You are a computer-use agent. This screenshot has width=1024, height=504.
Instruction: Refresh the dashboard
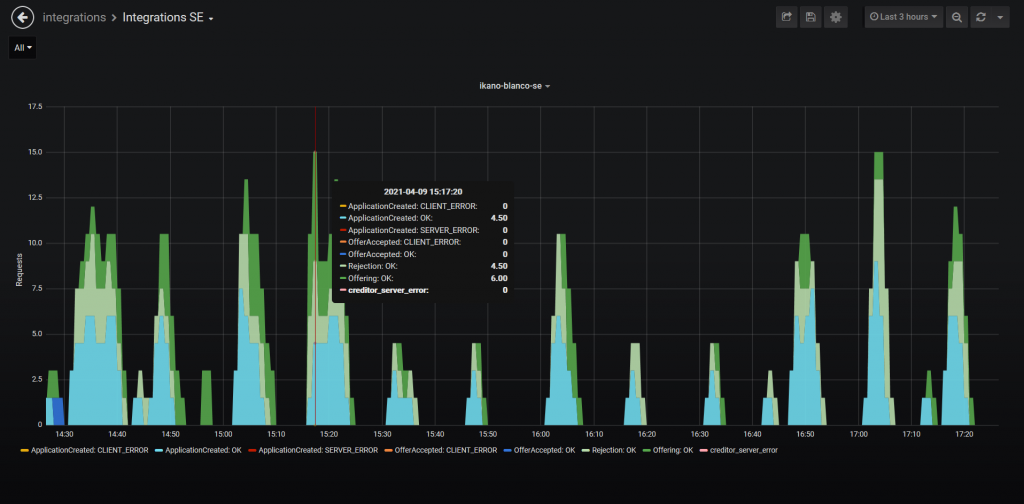pos(981,17)
